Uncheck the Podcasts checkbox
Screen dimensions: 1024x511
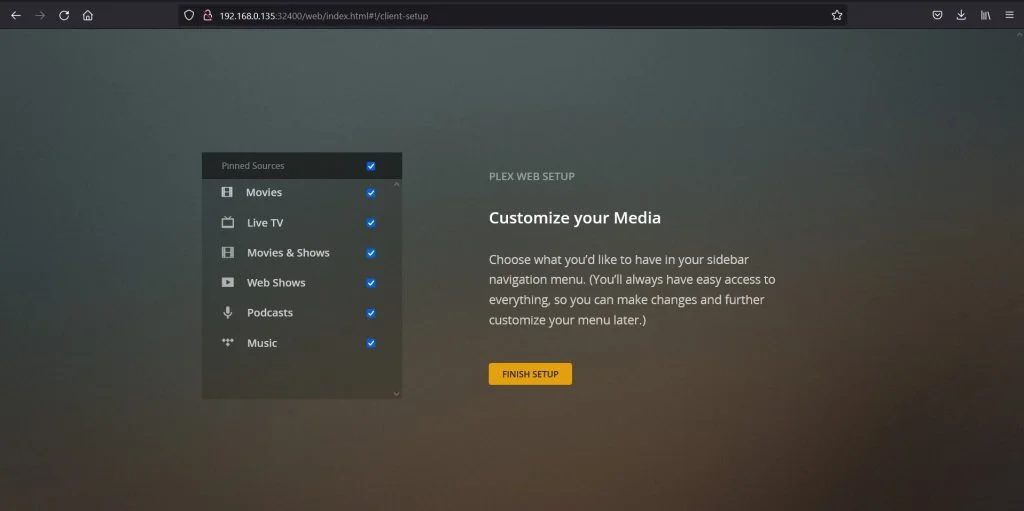[371, 313]
